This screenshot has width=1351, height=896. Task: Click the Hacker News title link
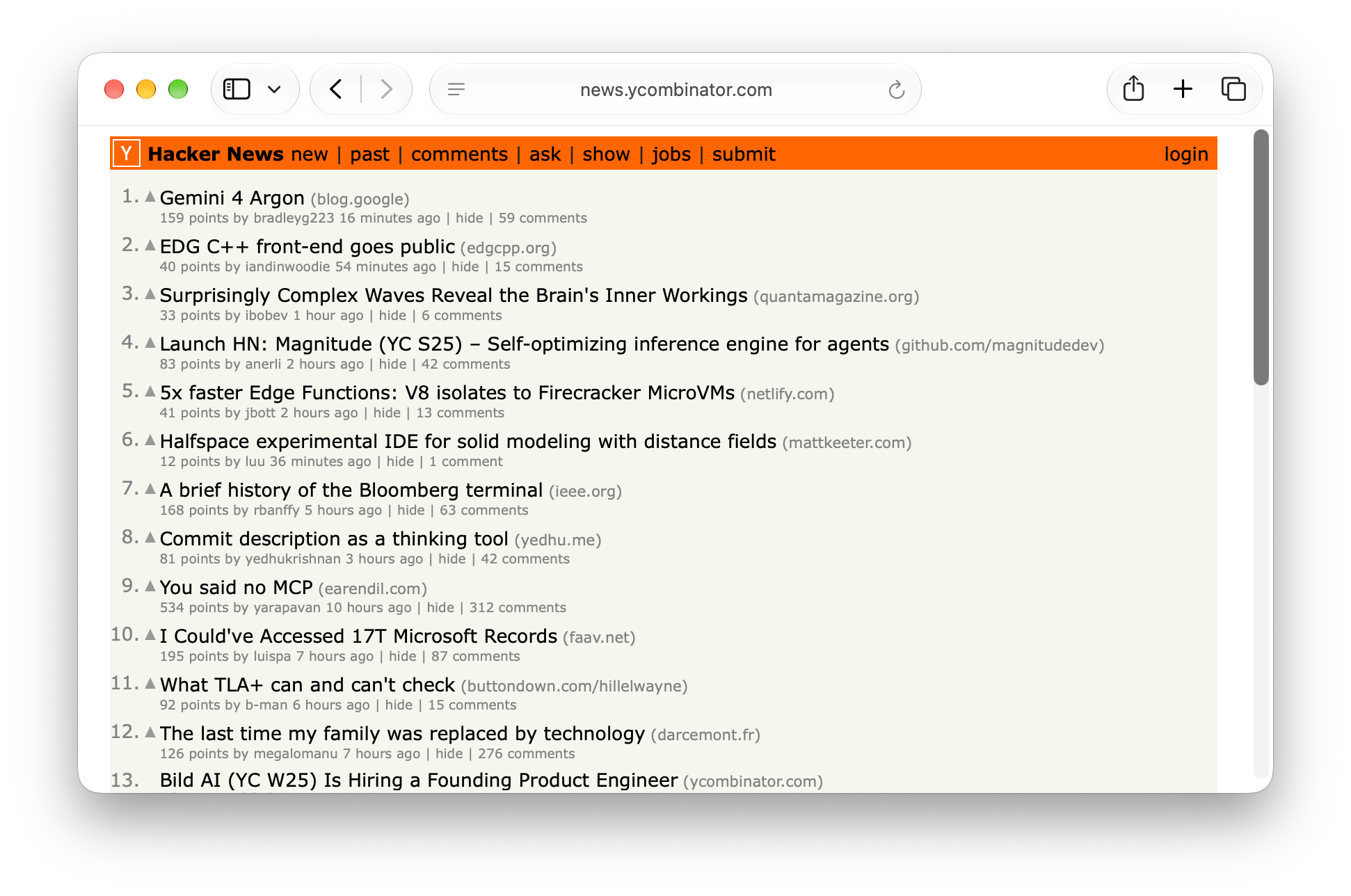tap(216, 154)
